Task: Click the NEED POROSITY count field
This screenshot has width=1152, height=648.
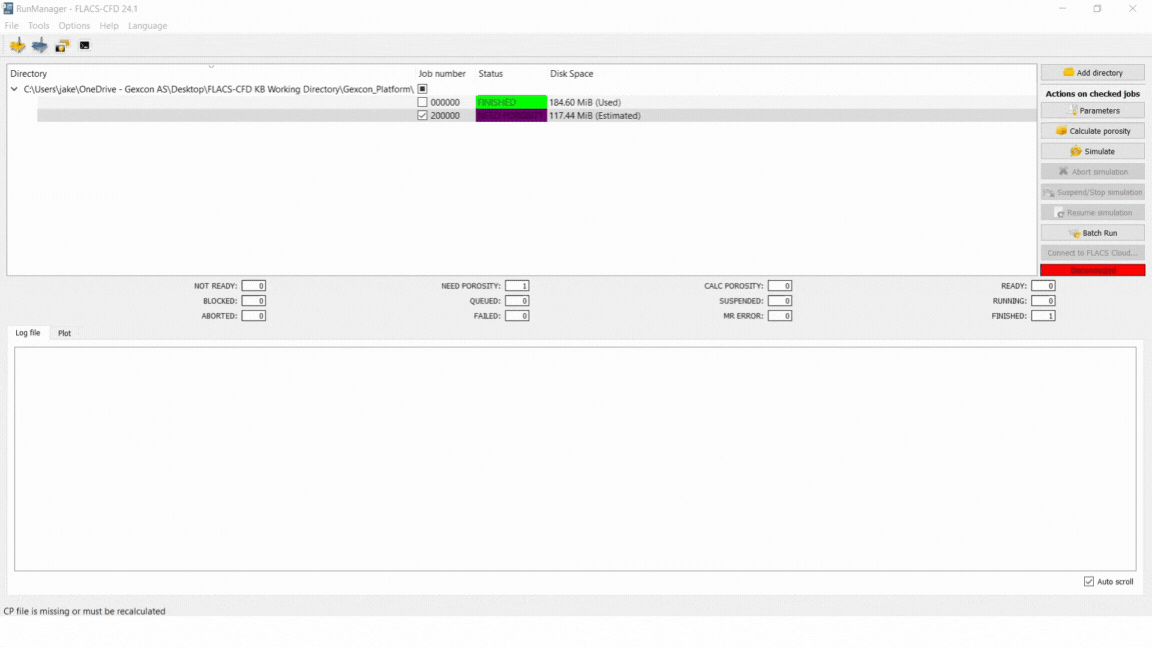Action: pos(516,286)
